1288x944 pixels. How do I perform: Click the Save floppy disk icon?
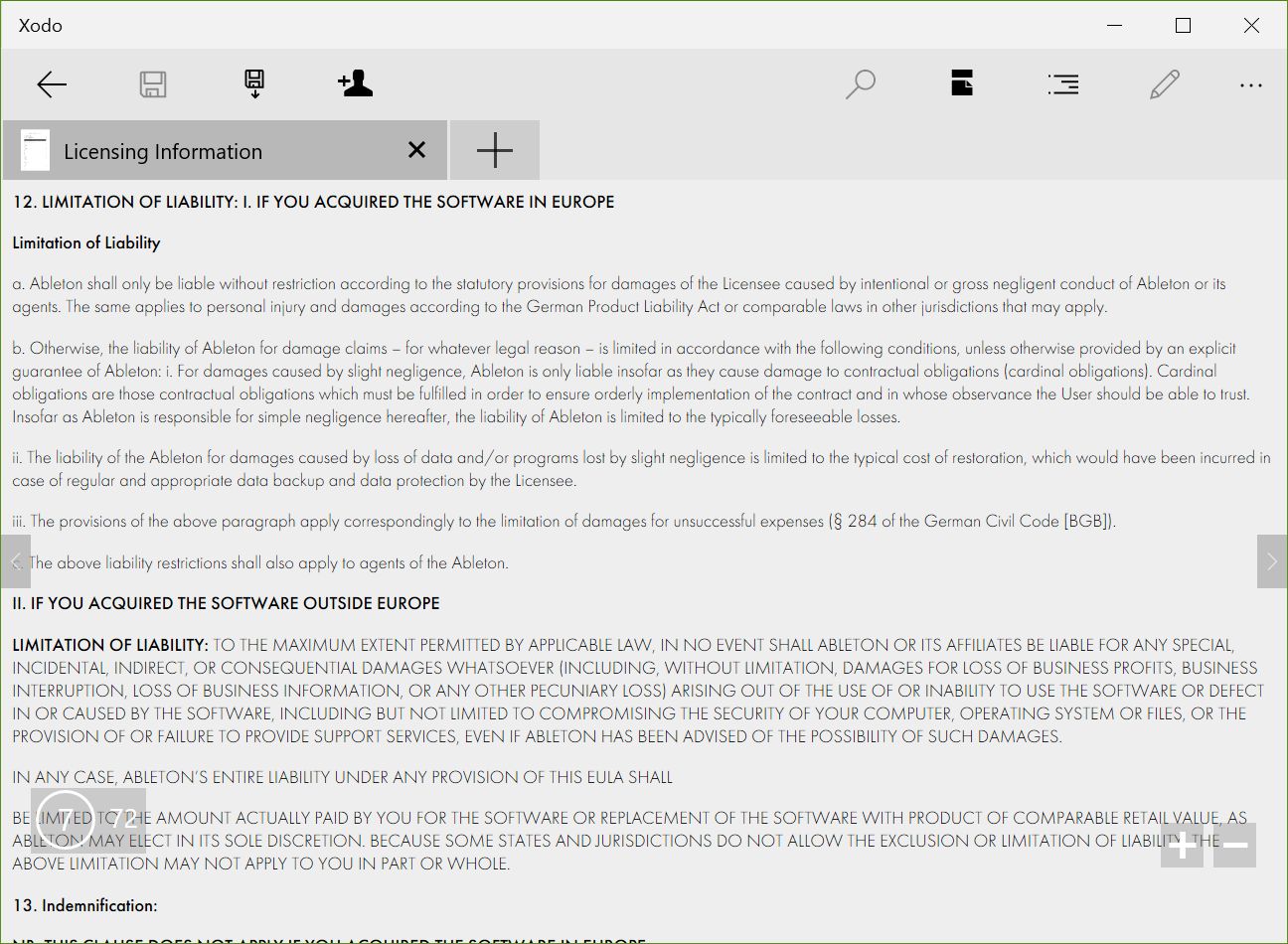[153, 84]
